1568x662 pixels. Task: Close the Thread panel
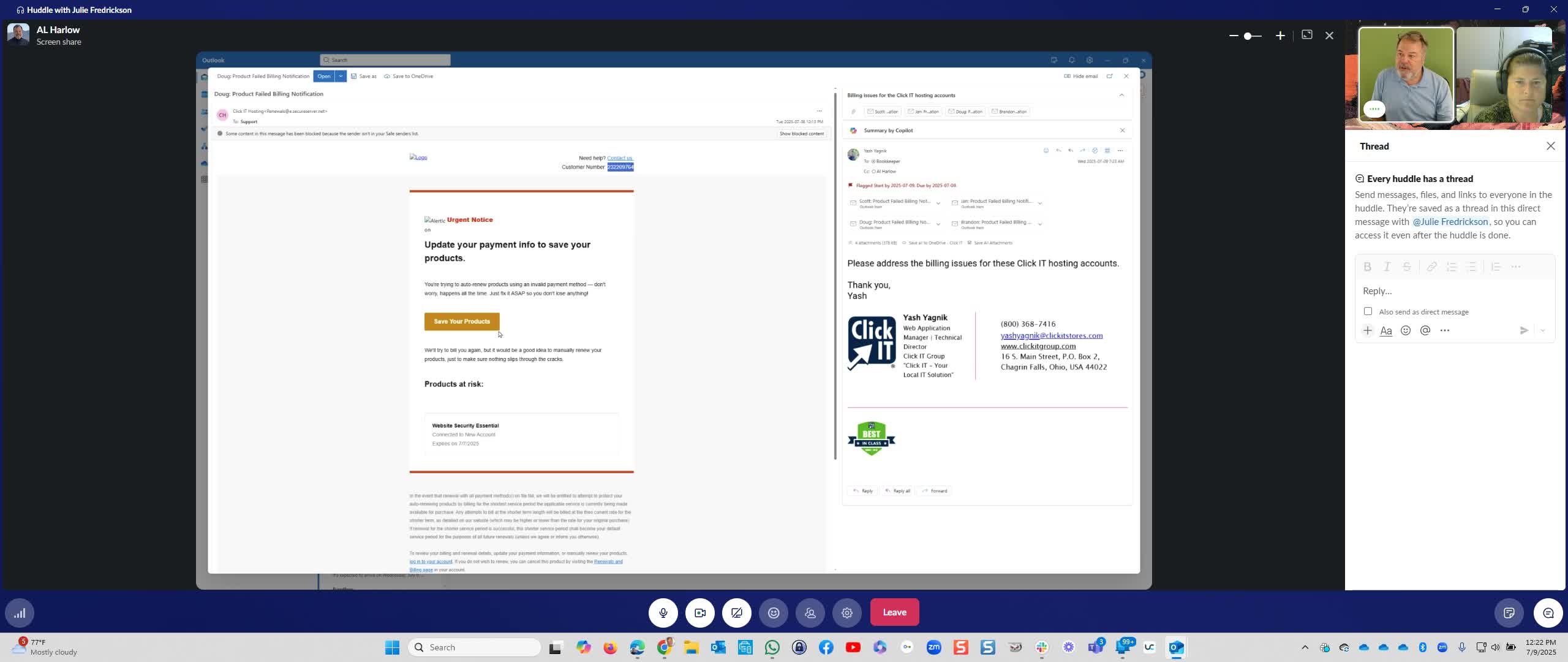click(1550, 146)
